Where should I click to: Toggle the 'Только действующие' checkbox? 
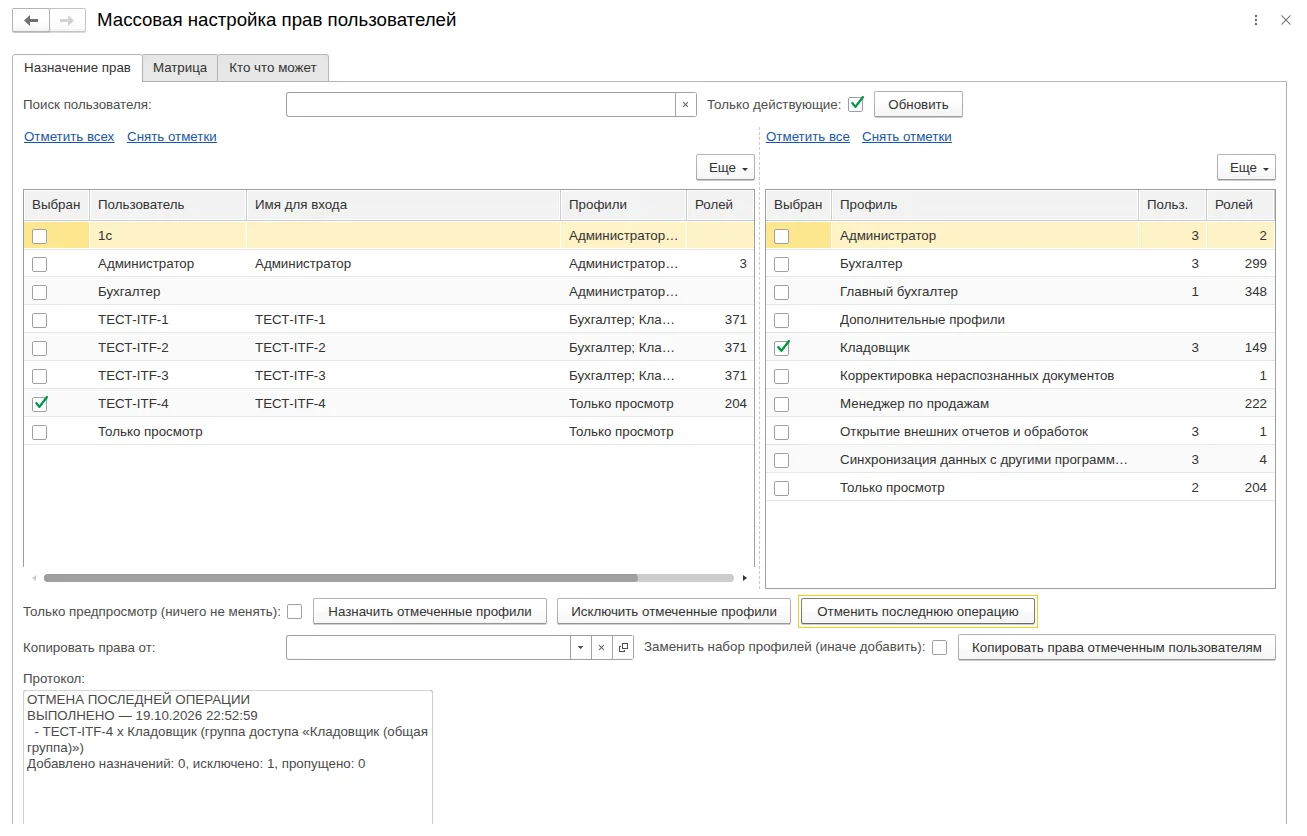856,104
